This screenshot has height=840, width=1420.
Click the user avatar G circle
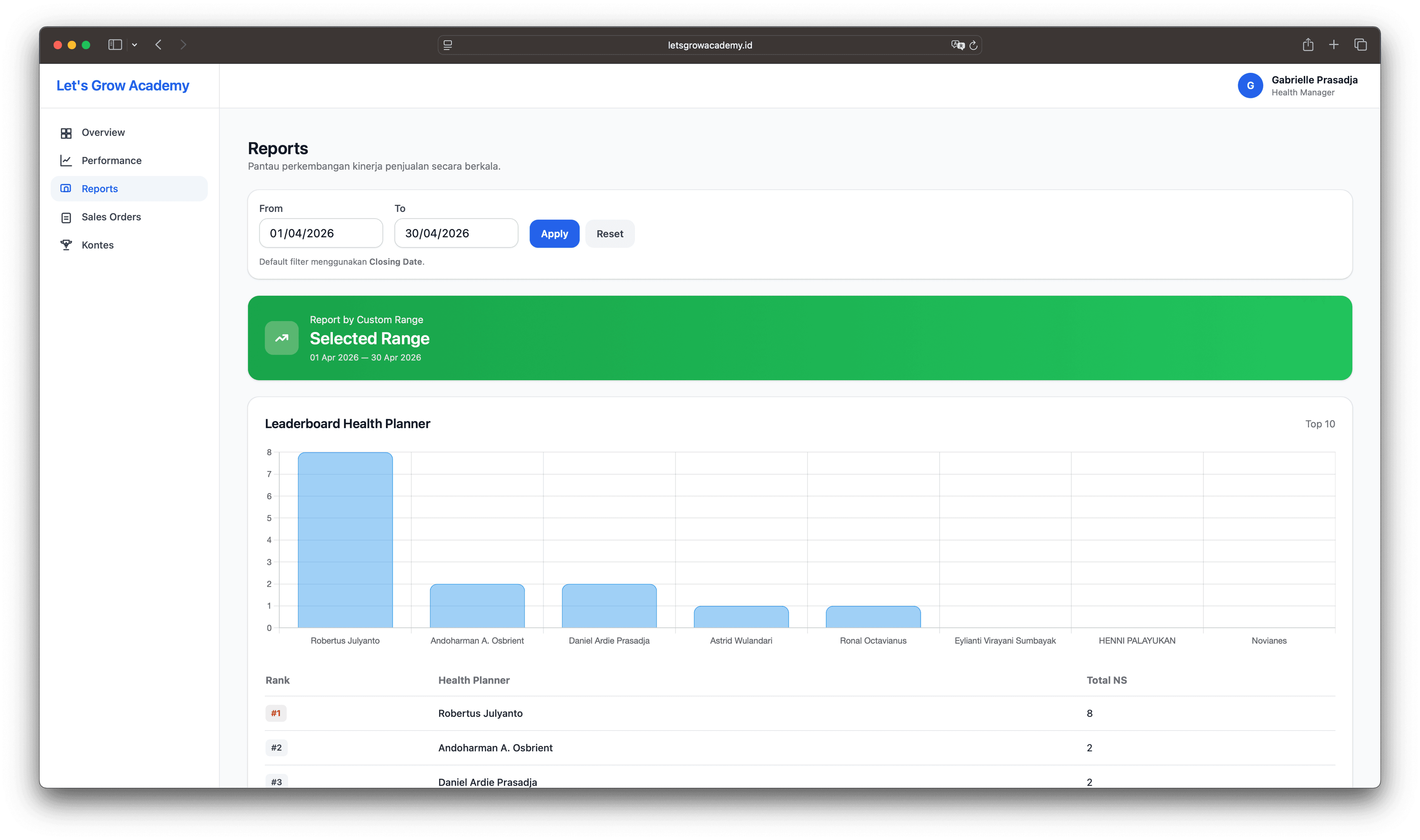click(x=1250, y=85)
